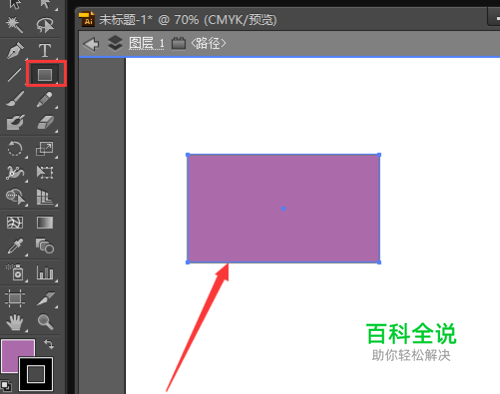500x394 pixels.
Task: Select the Line Segment tool
Action: tap(15, 75)
